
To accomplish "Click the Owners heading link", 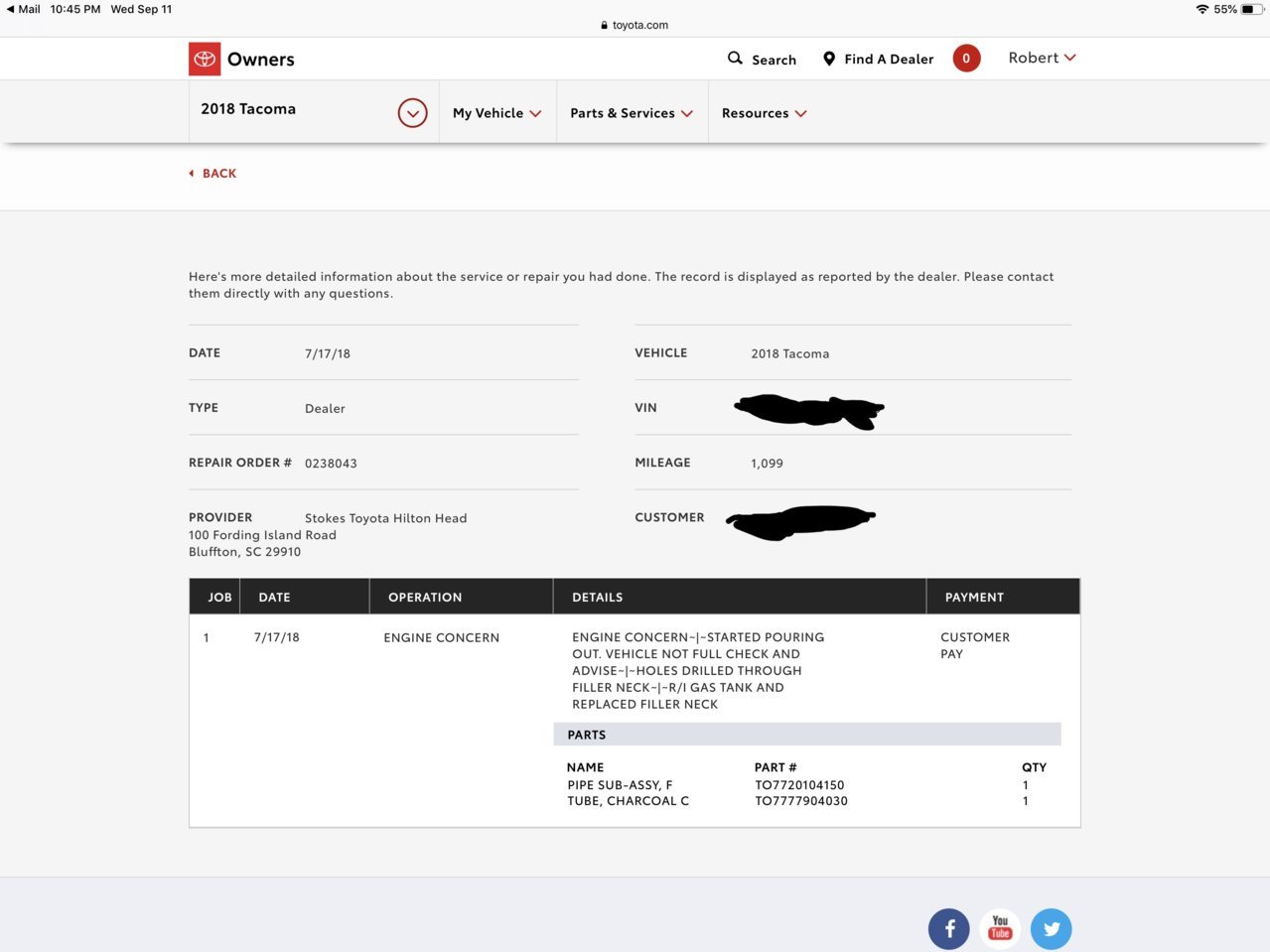I will click(x=260, y=60).
